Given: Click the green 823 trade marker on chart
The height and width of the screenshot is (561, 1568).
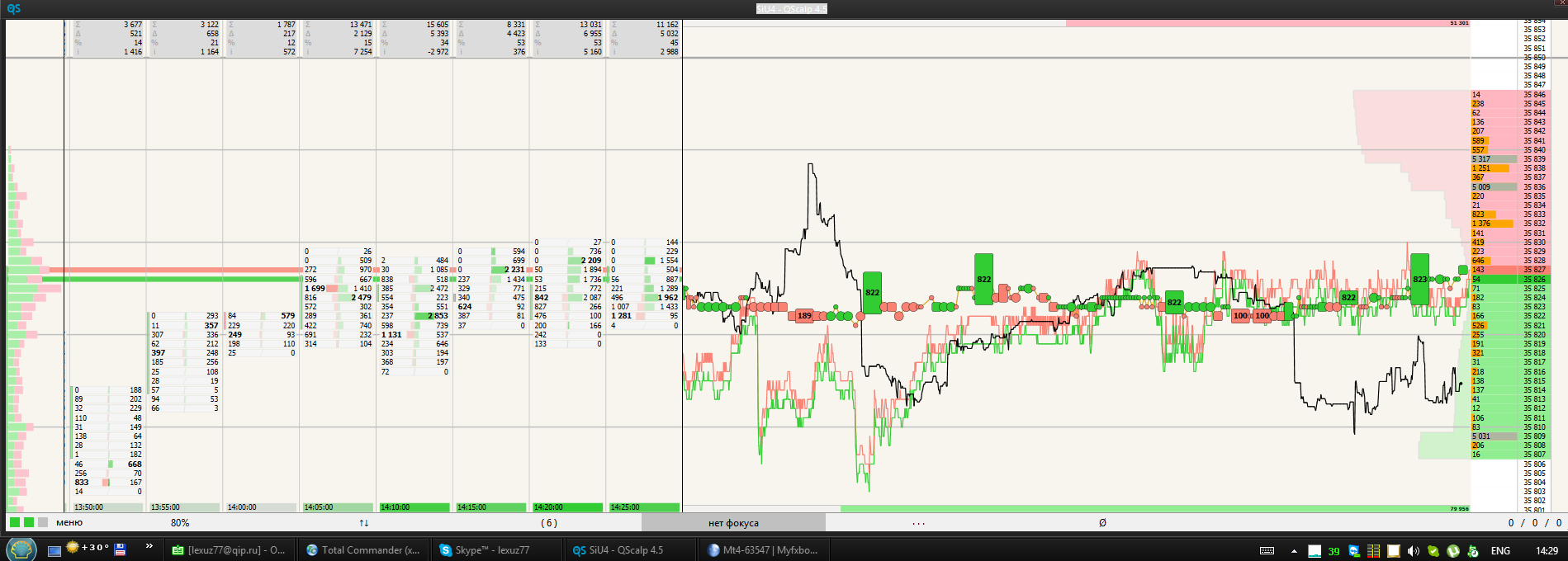Looking at the screenshot, I should coord(1419,279).
